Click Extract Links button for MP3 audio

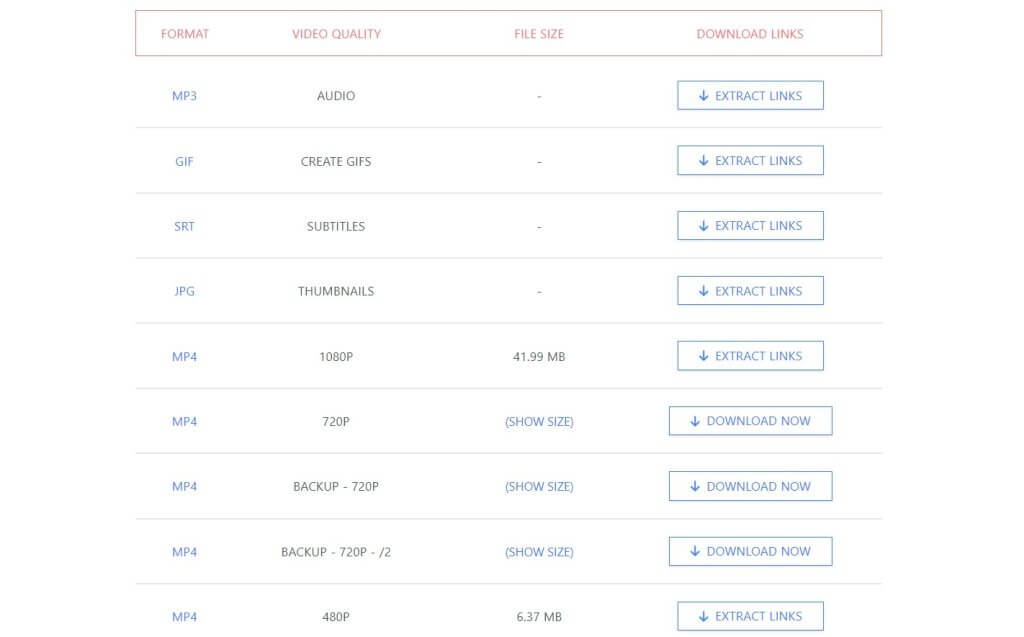(x=750, y=96)
